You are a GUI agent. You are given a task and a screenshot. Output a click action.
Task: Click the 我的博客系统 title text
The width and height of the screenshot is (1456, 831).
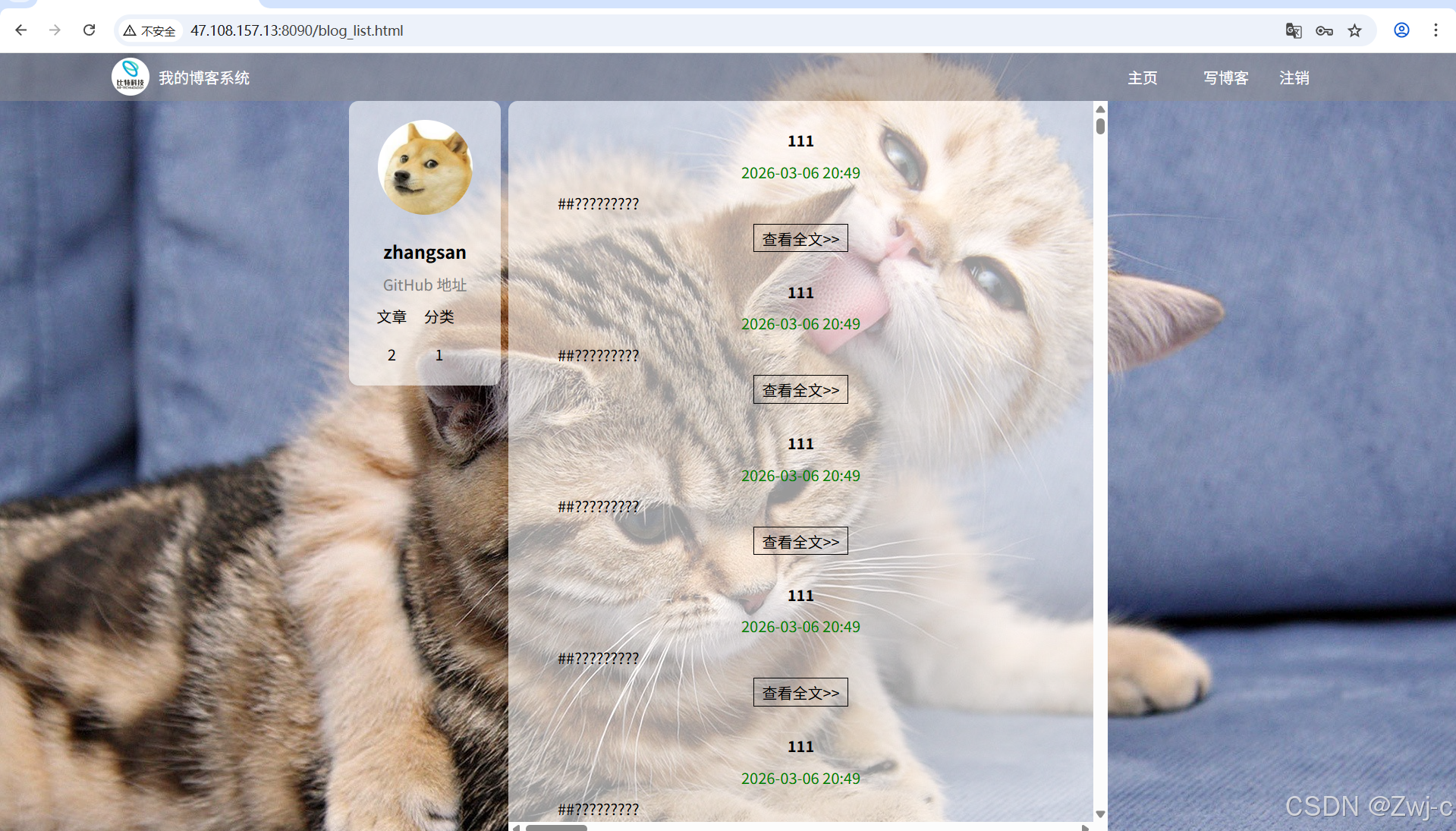point(204,78)
